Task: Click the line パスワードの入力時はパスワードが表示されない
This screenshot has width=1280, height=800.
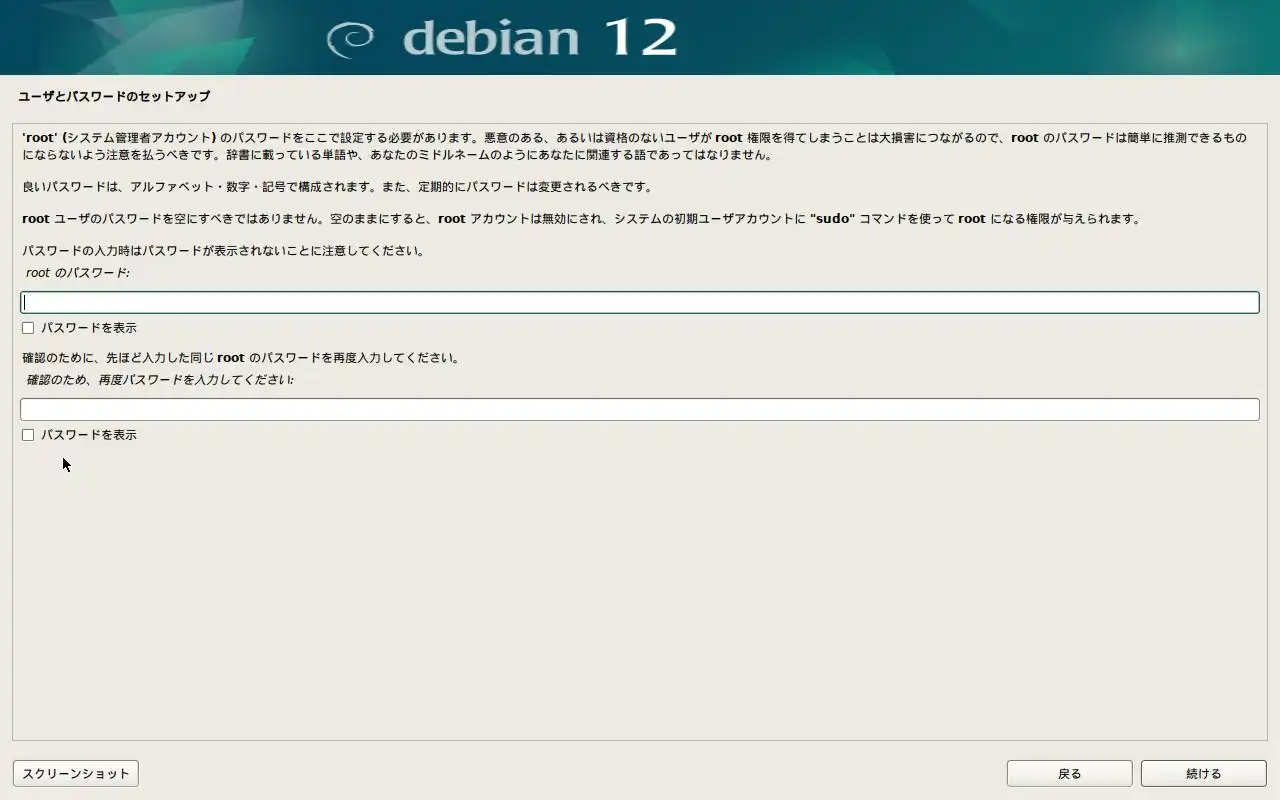Action: click(224, 251)
